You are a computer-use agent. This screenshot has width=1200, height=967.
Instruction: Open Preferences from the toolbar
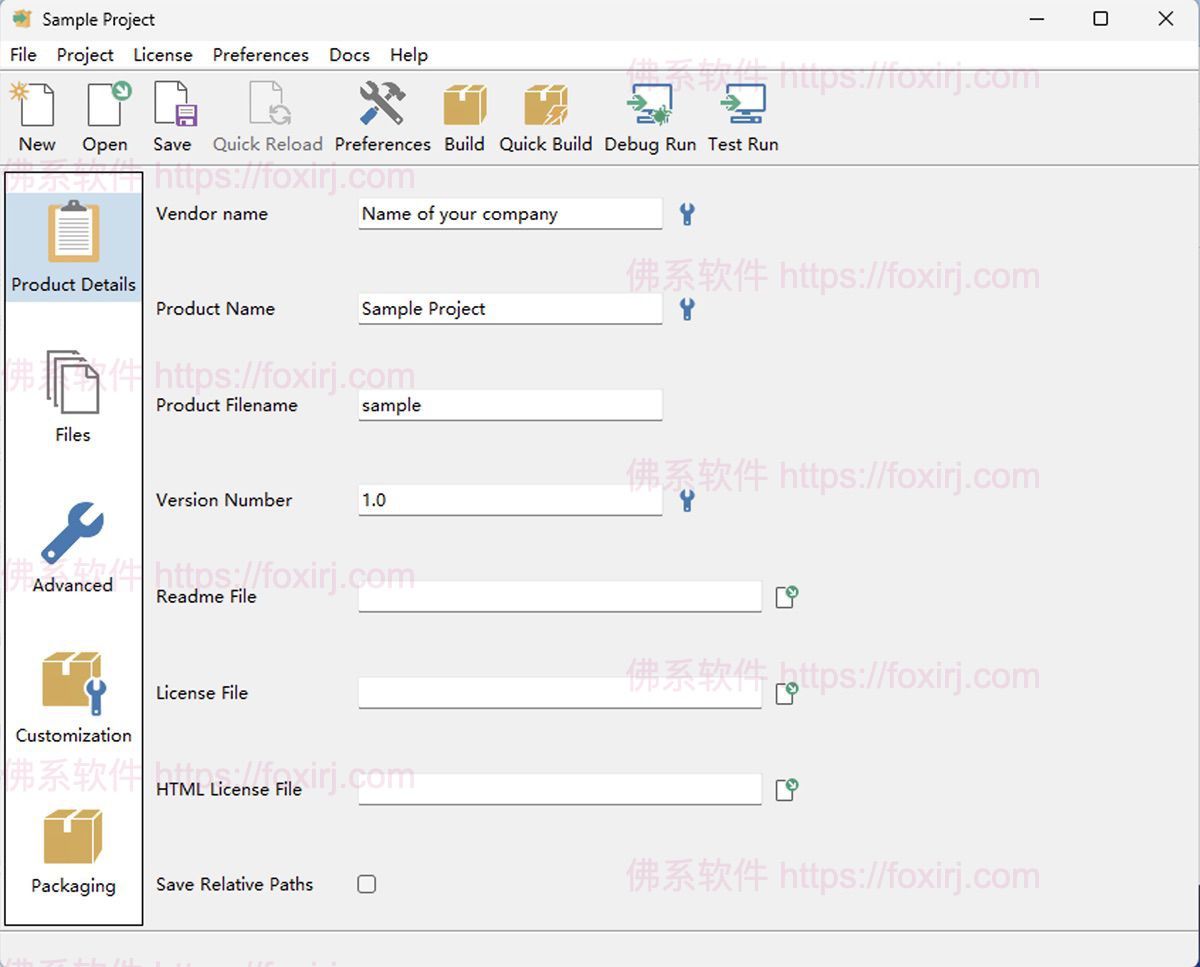[382, 110]
